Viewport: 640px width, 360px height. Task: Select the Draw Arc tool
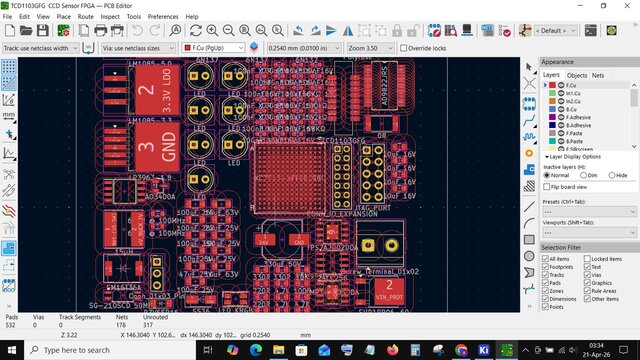[x=529, y=223]
